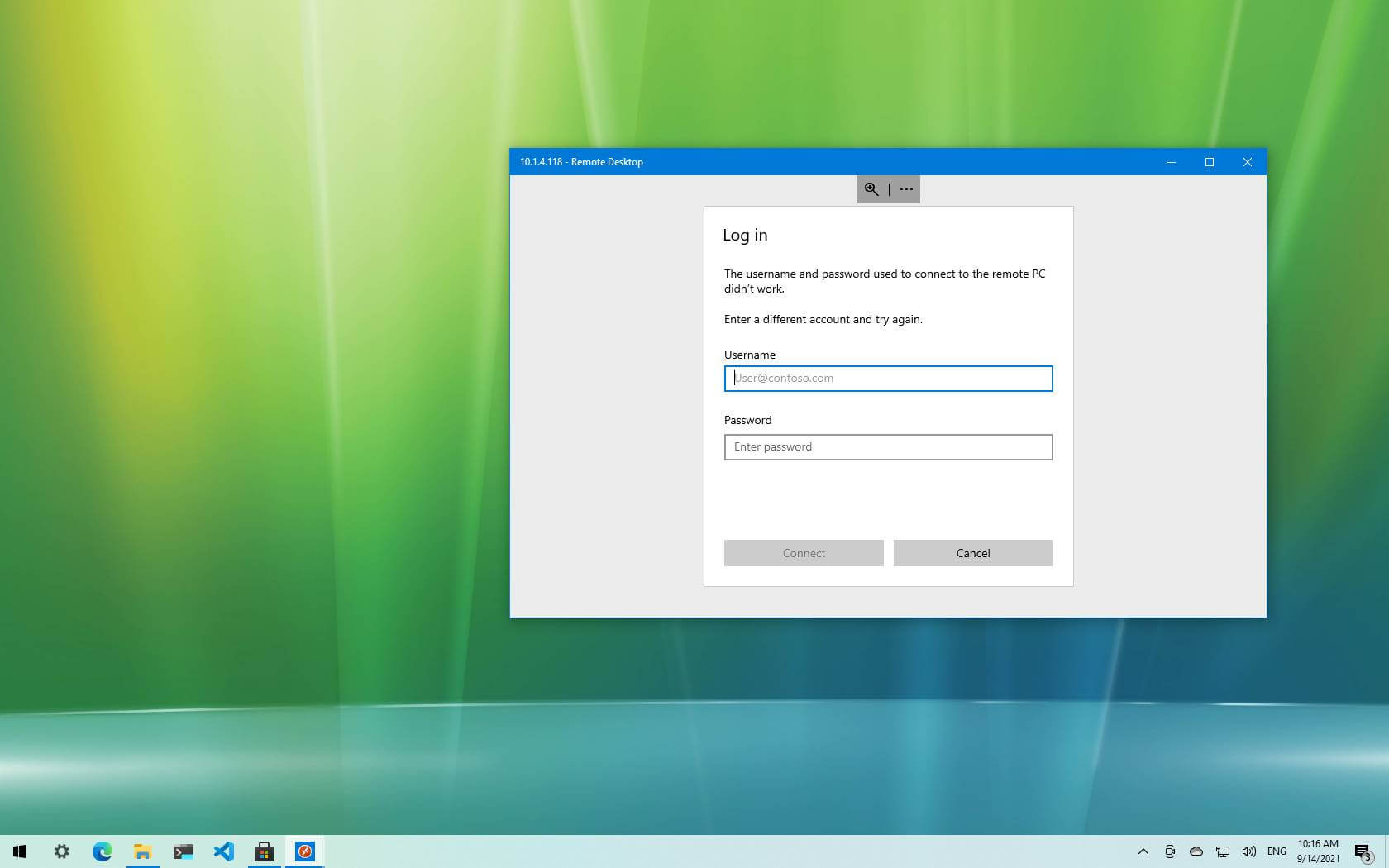The width and height of the screenshot is (1389, 868).
Task: Open File Explorer from the taskbar
Action: click(143, 851)
